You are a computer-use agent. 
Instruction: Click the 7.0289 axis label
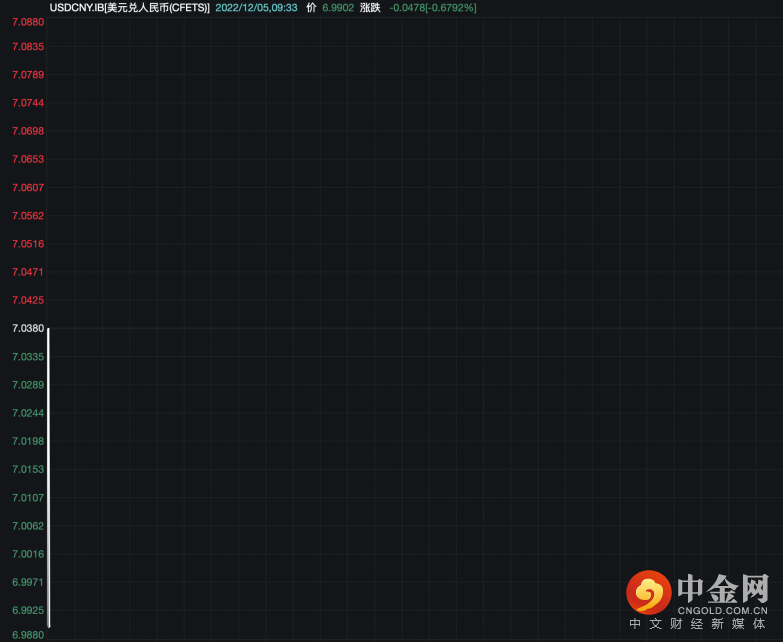28,385
